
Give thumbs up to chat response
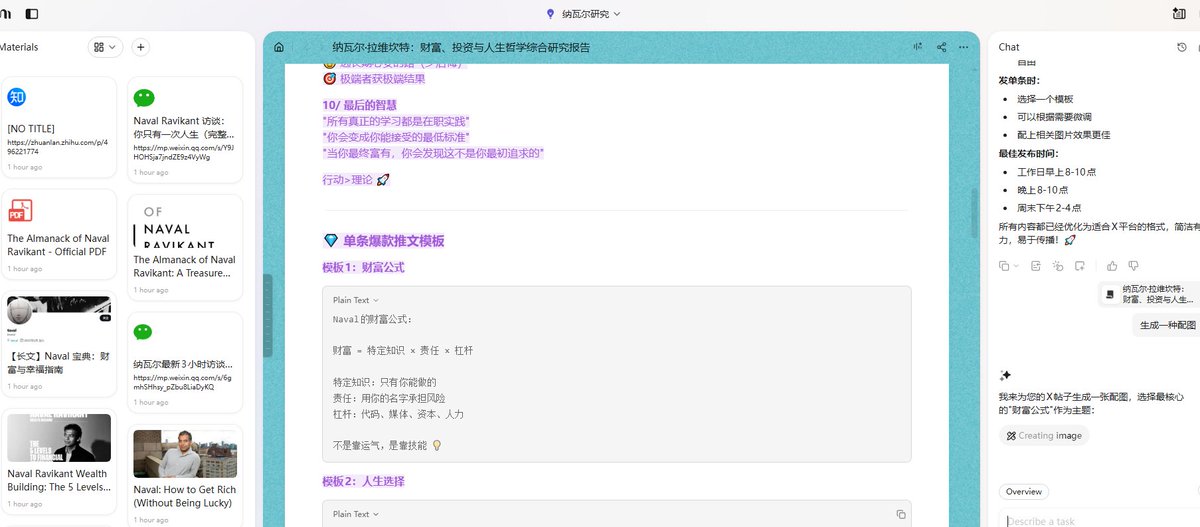1112,266
